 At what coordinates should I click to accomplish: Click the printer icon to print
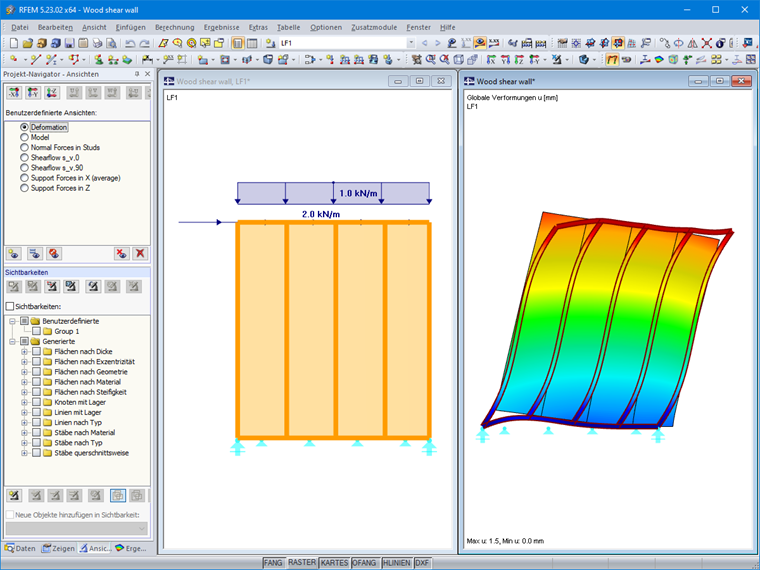[97, 43]
